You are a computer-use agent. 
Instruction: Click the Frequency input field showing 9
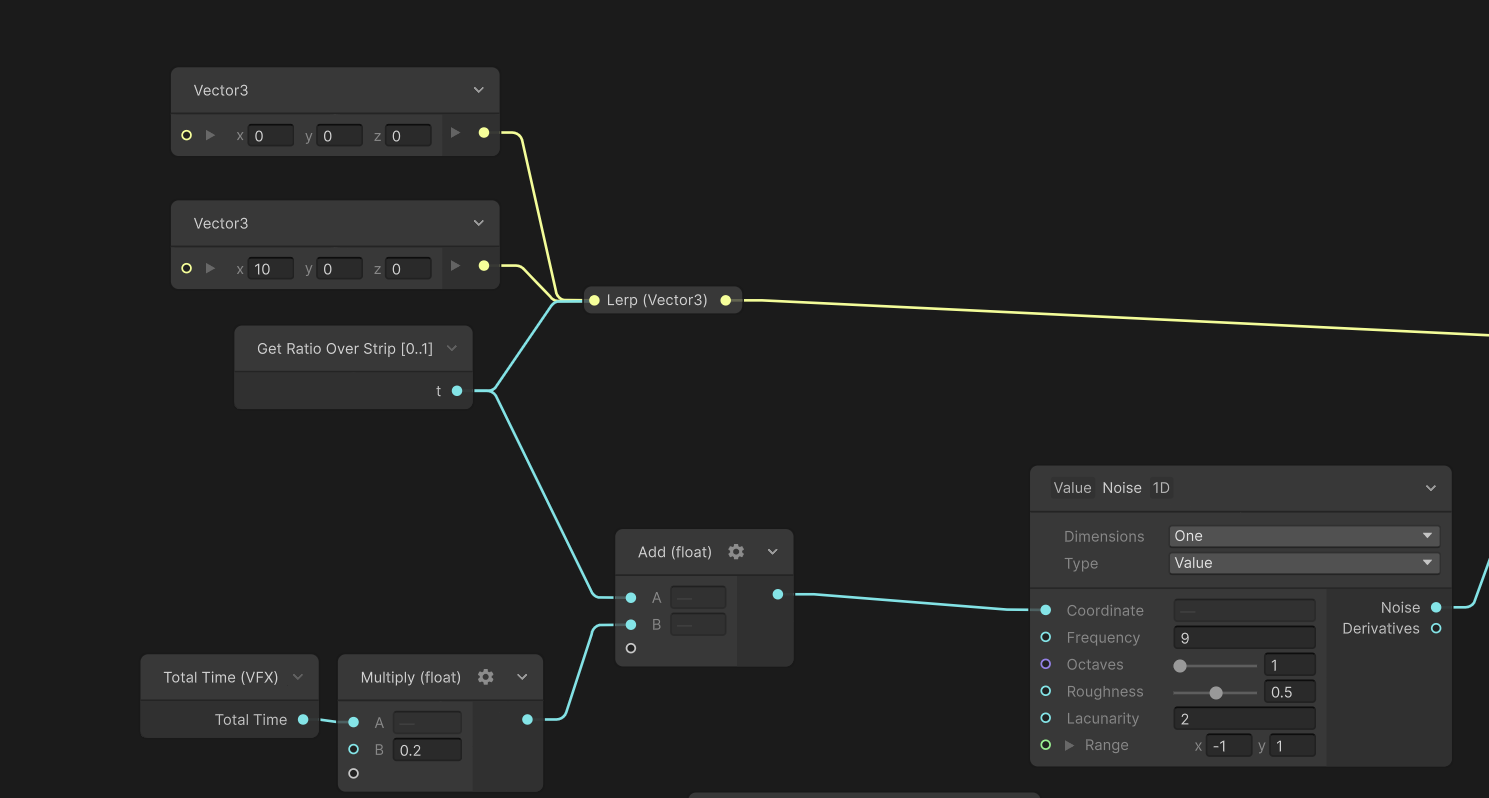(x=1243, y=637)
